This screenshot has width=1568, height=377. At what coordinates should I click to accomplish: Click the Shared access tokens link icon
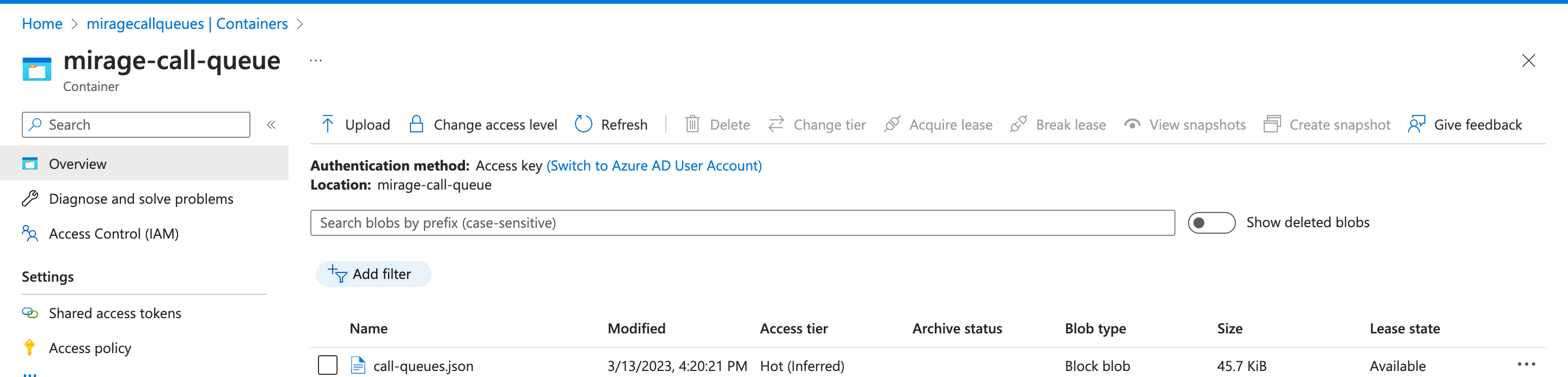[30, 313]
